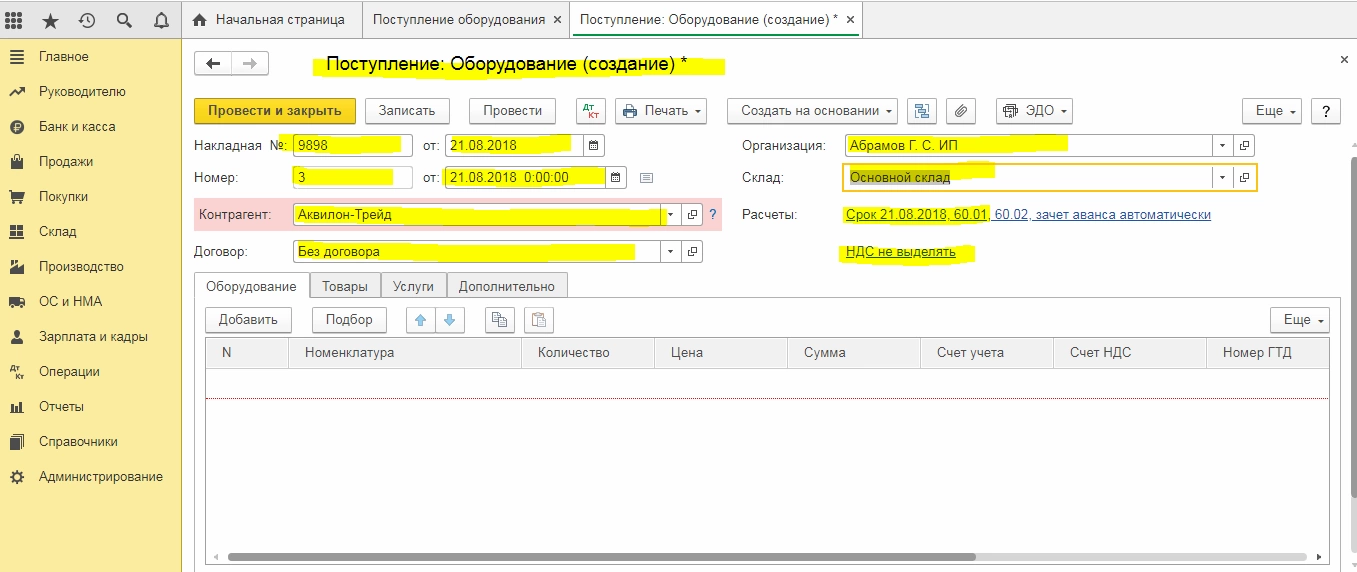The width and height of the screenshot is (1357, 572).
Task: Open attached files paperclip icon
Action: [x=960, y=110]
